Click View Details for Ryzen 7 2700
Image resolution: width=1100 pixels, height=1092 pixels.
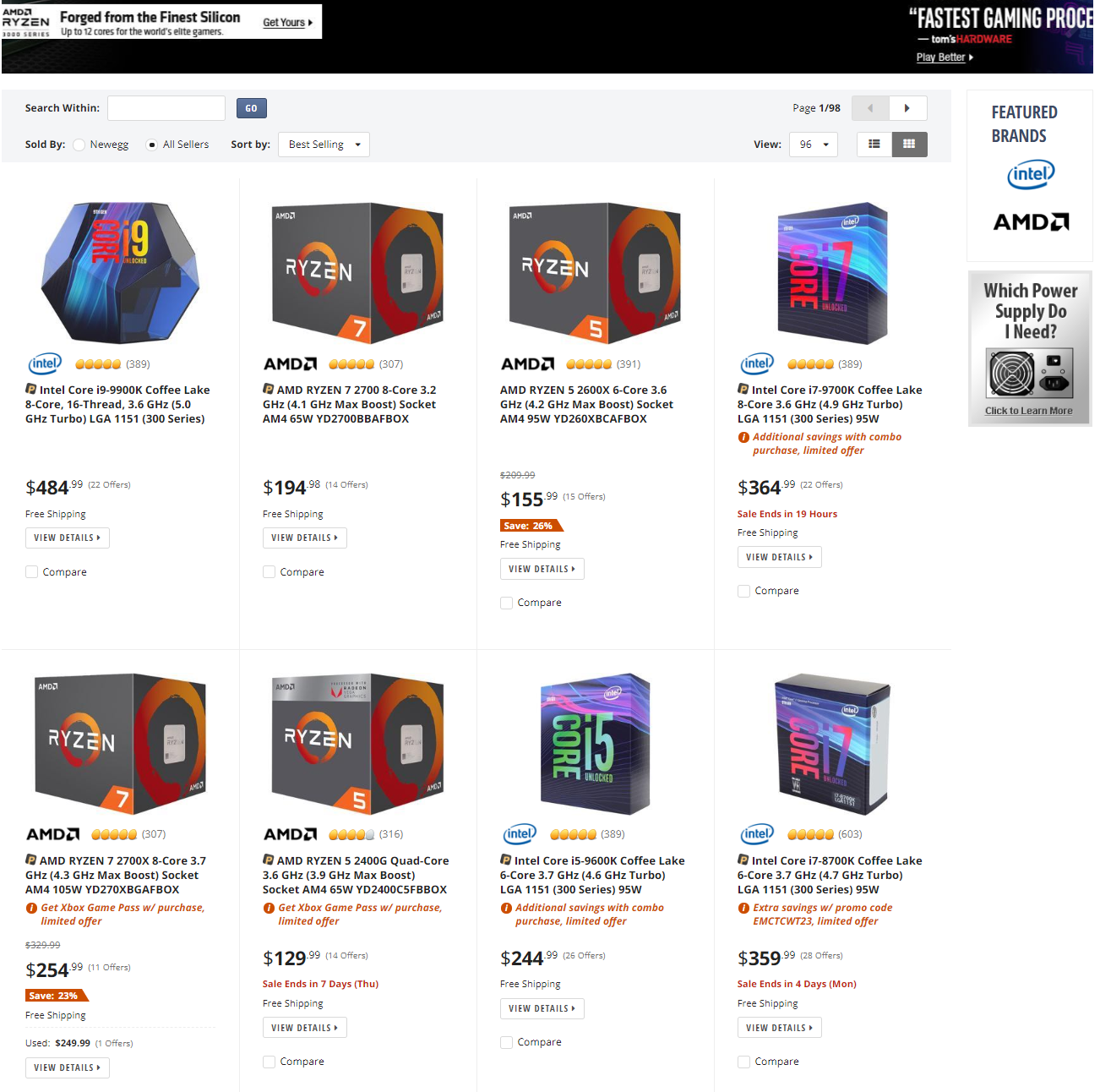pyautogui.click(x=304, y=538)
